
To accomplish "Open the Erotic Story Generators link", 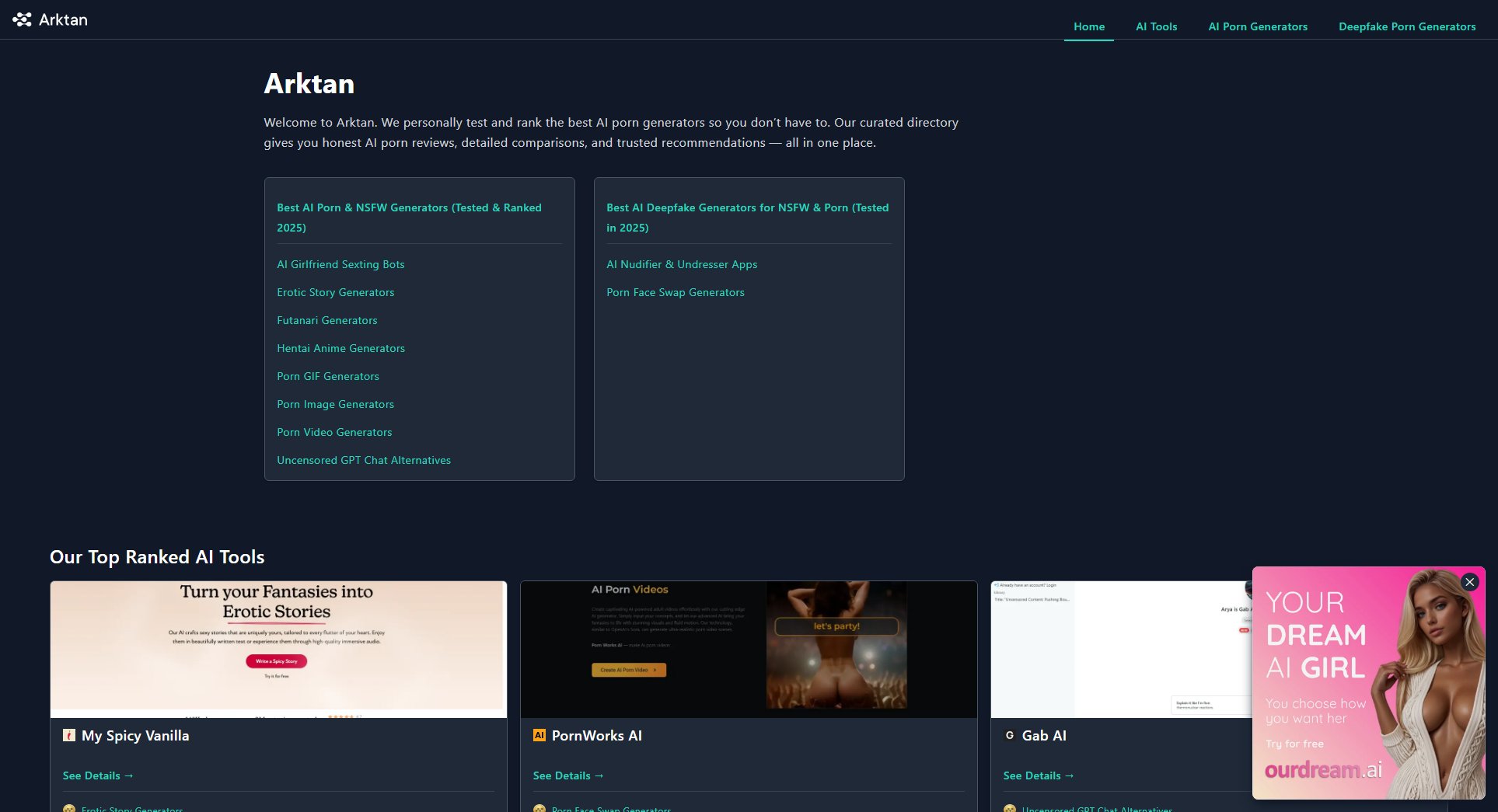I will pyautogui.click(x=335, y=292).
